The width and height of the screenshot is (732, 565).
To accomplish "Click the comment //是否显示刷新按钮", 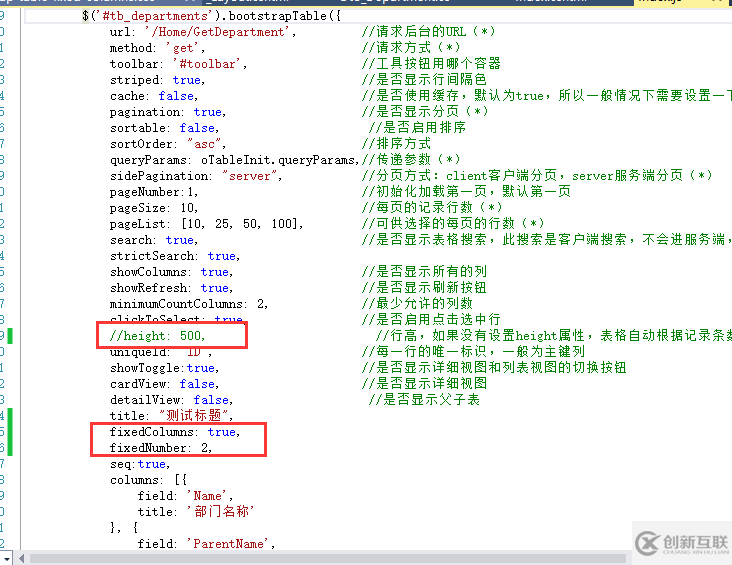I will [424, 288].
